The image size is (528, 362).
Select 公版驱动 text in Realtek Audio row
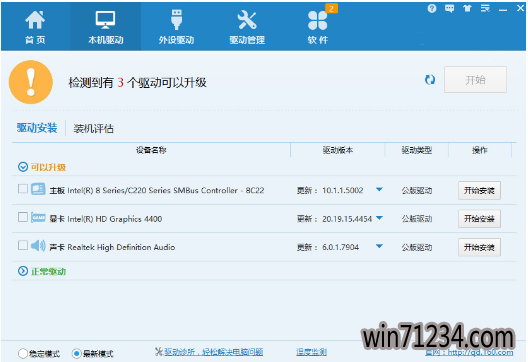(417, 248)
